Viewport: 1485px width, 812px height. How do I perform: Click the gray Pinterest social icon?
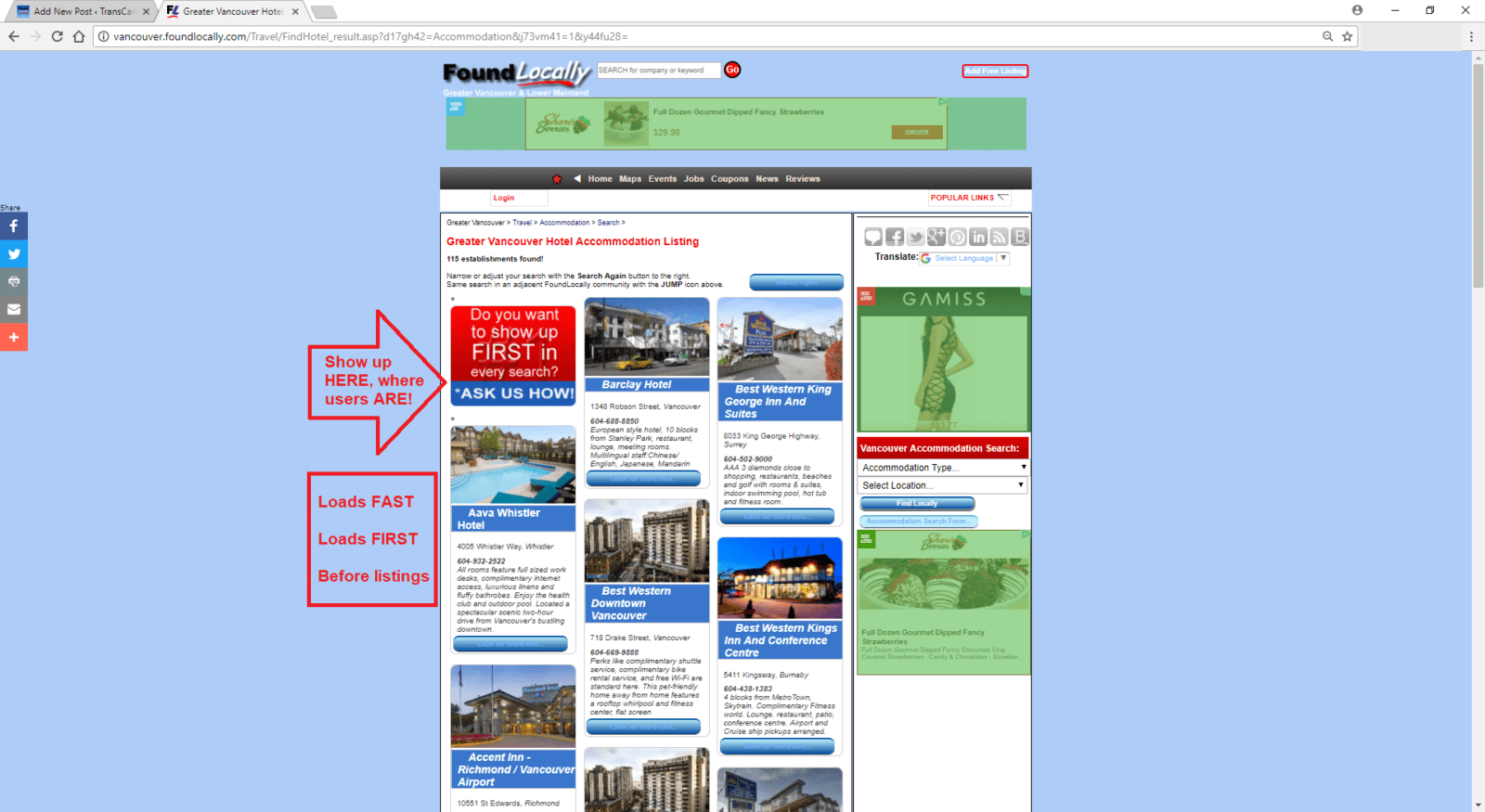pos(957,237)
